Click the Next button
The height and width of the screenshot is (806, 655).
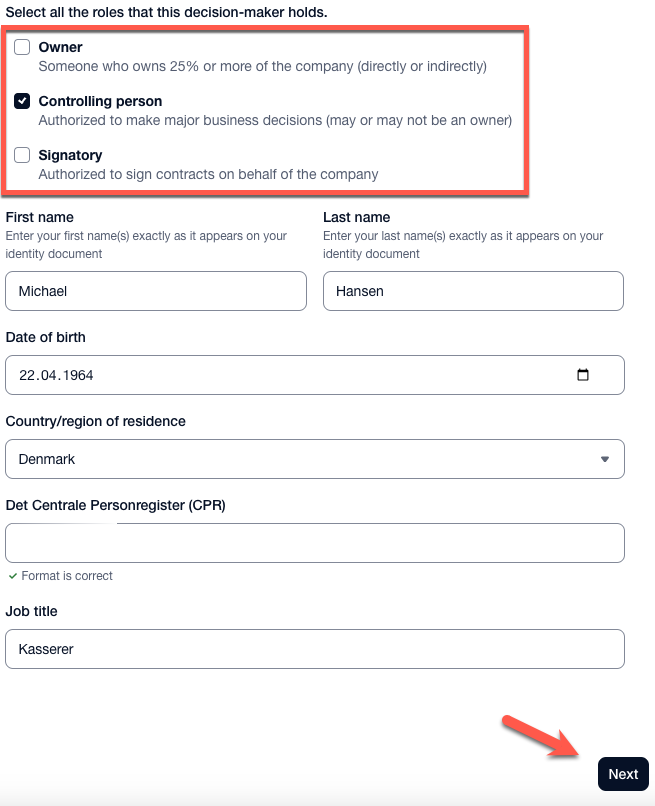623,774
